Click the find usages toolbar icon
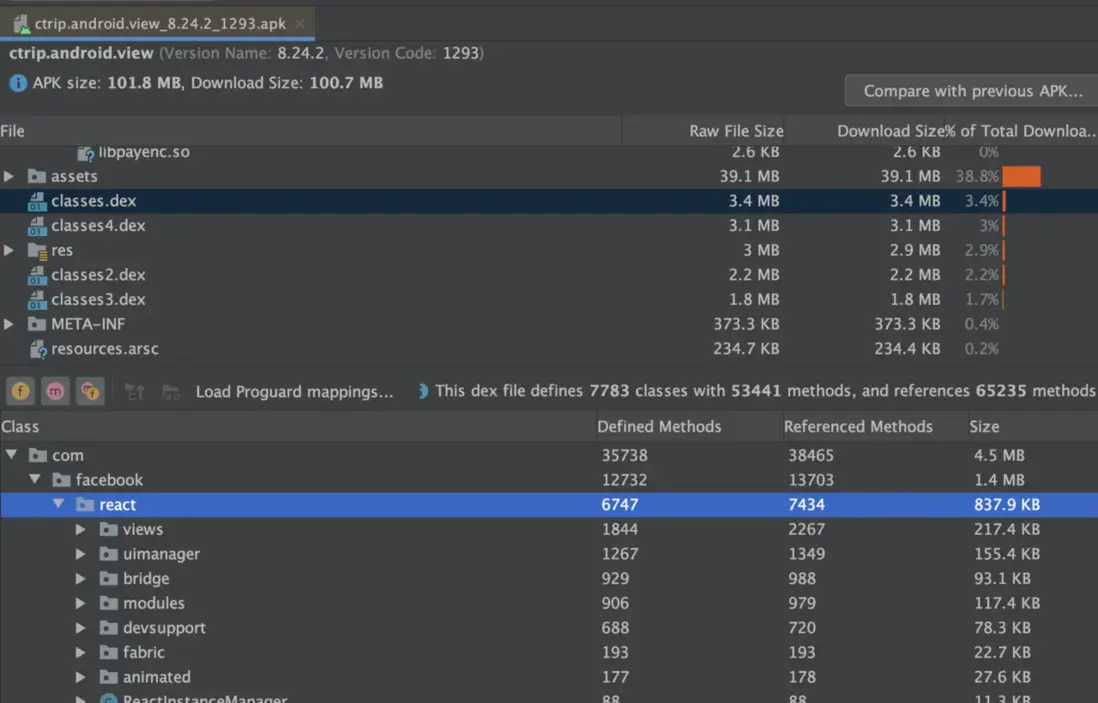The width and height of the screenshot is (1098, 703). 170,392
